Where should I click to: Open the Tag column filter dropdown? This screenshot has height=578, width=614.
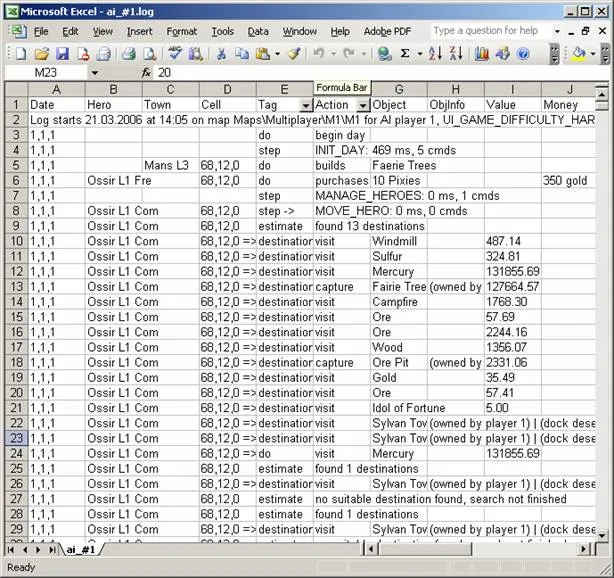305,105
